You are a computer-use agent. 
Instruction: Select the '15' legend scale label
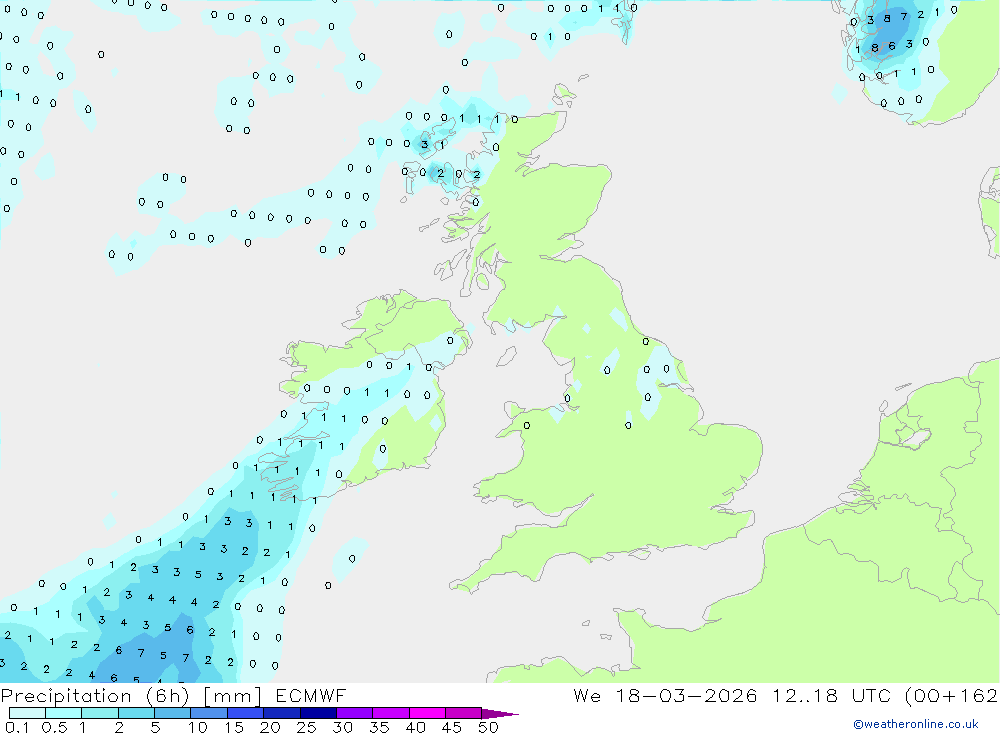pyautogui.click(x=234, y=727)
